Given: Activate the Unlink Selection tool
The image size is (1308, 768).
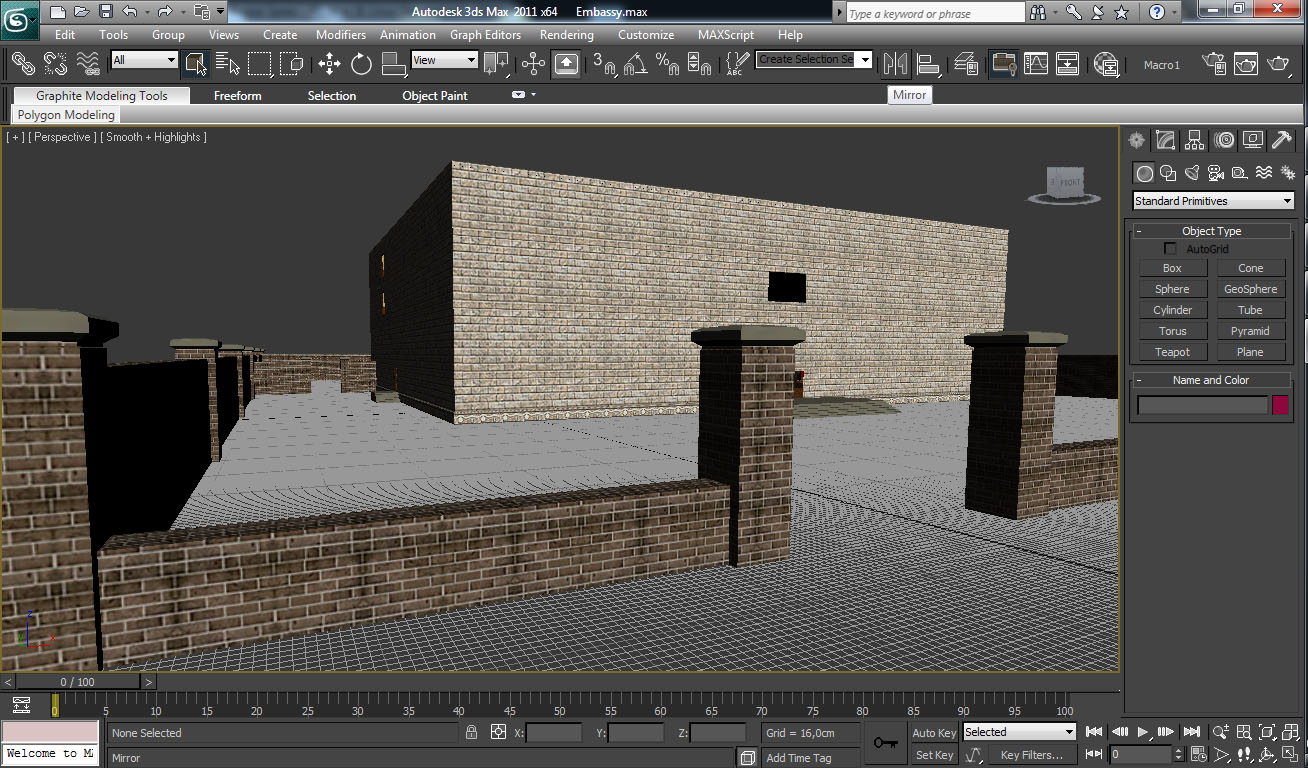Looking at the screenshot, I should point(55,64).
